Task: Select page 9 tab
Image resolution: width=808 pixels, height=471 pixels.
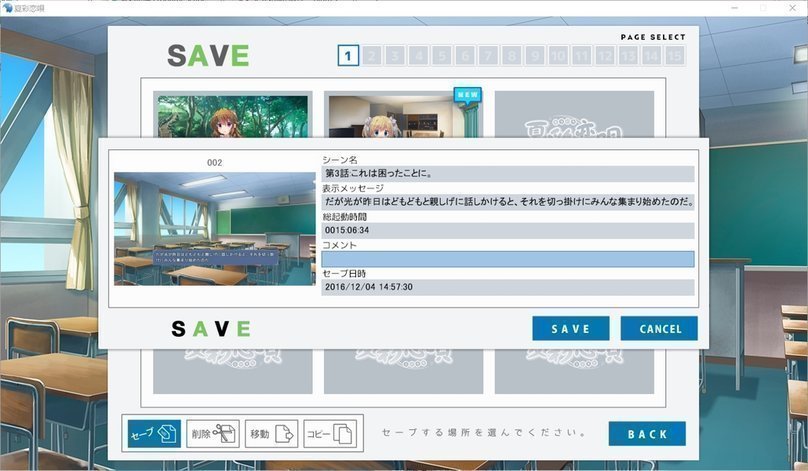Action: click(x=535, y=55)
